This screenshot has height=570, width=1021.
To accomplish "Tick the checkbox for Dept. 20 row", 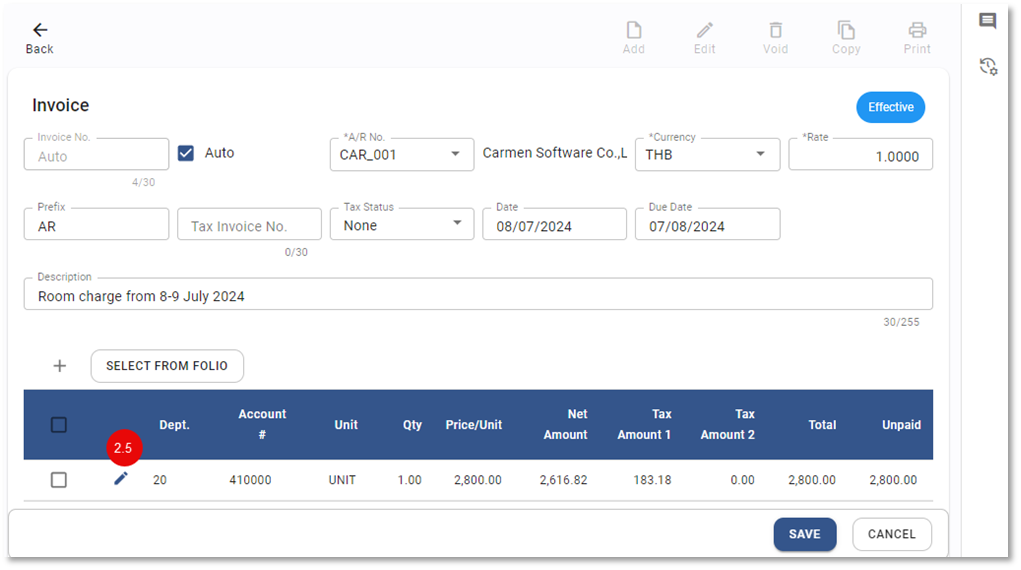I will 59,480.
